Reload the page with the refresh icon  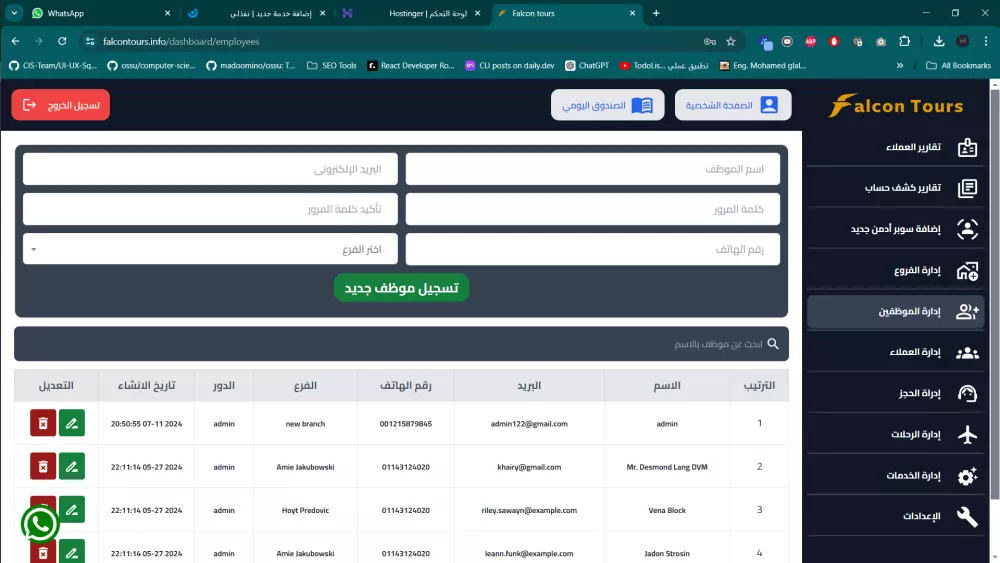(62, 41)
